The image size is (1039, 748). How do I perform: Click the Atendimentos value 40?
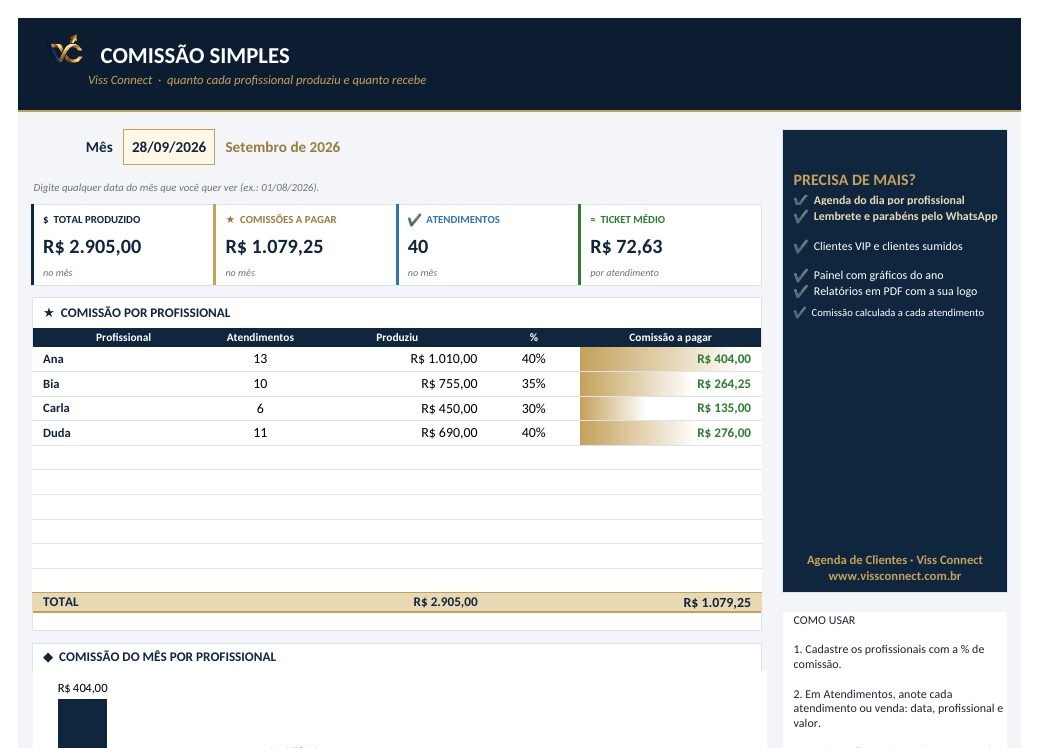(x=418, y=246)
